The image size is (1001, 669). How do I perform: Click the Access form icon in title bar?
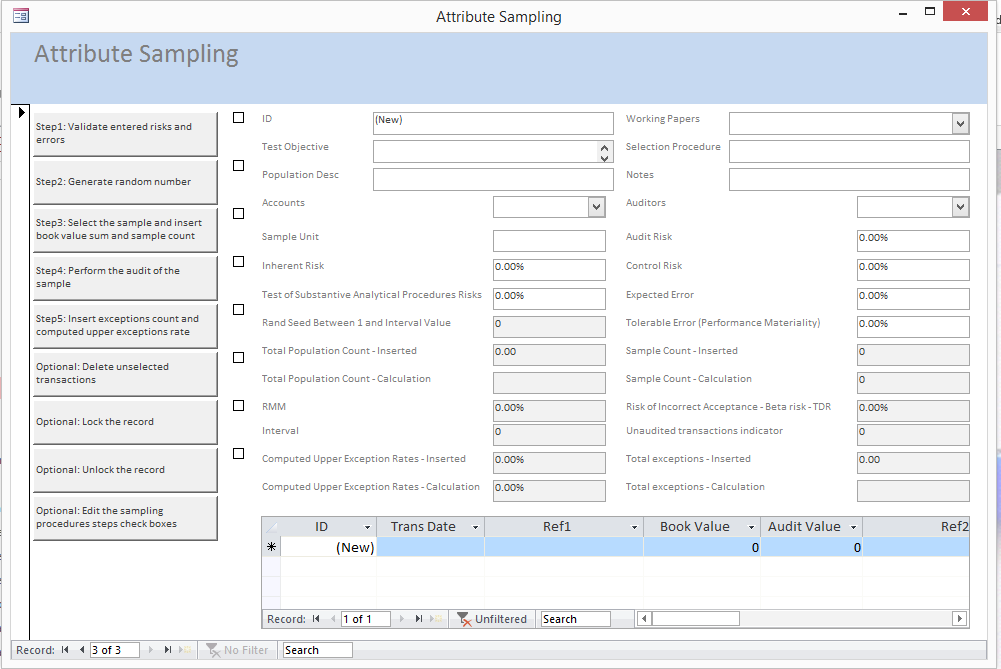click(x=20, y=16)
